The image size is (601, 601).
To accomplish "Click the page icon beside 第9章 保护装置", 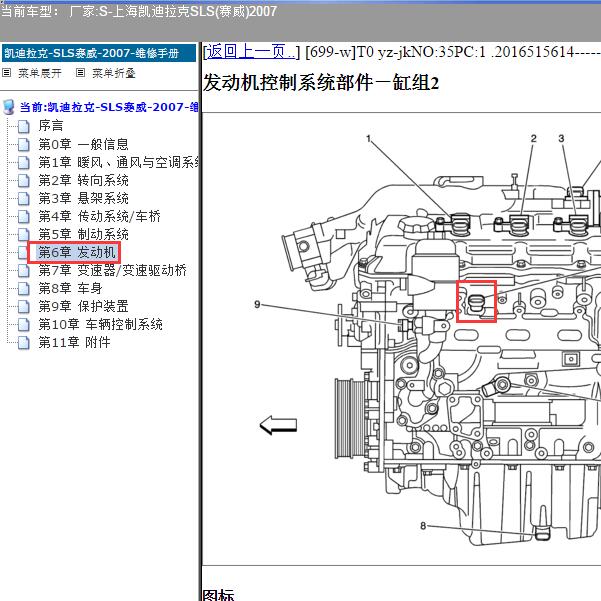I will 24,307.
